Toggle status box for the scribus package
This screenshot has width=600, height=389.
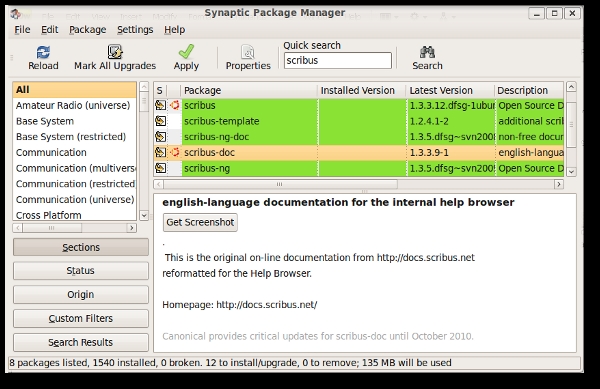pos(160,105)
